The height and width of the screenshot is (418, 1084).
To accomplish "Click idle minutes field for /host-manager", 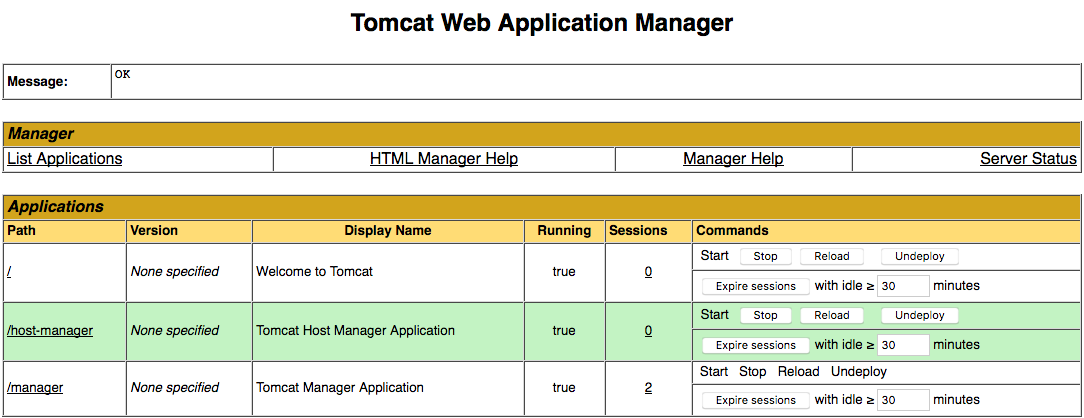I will [x=903, y=345].
